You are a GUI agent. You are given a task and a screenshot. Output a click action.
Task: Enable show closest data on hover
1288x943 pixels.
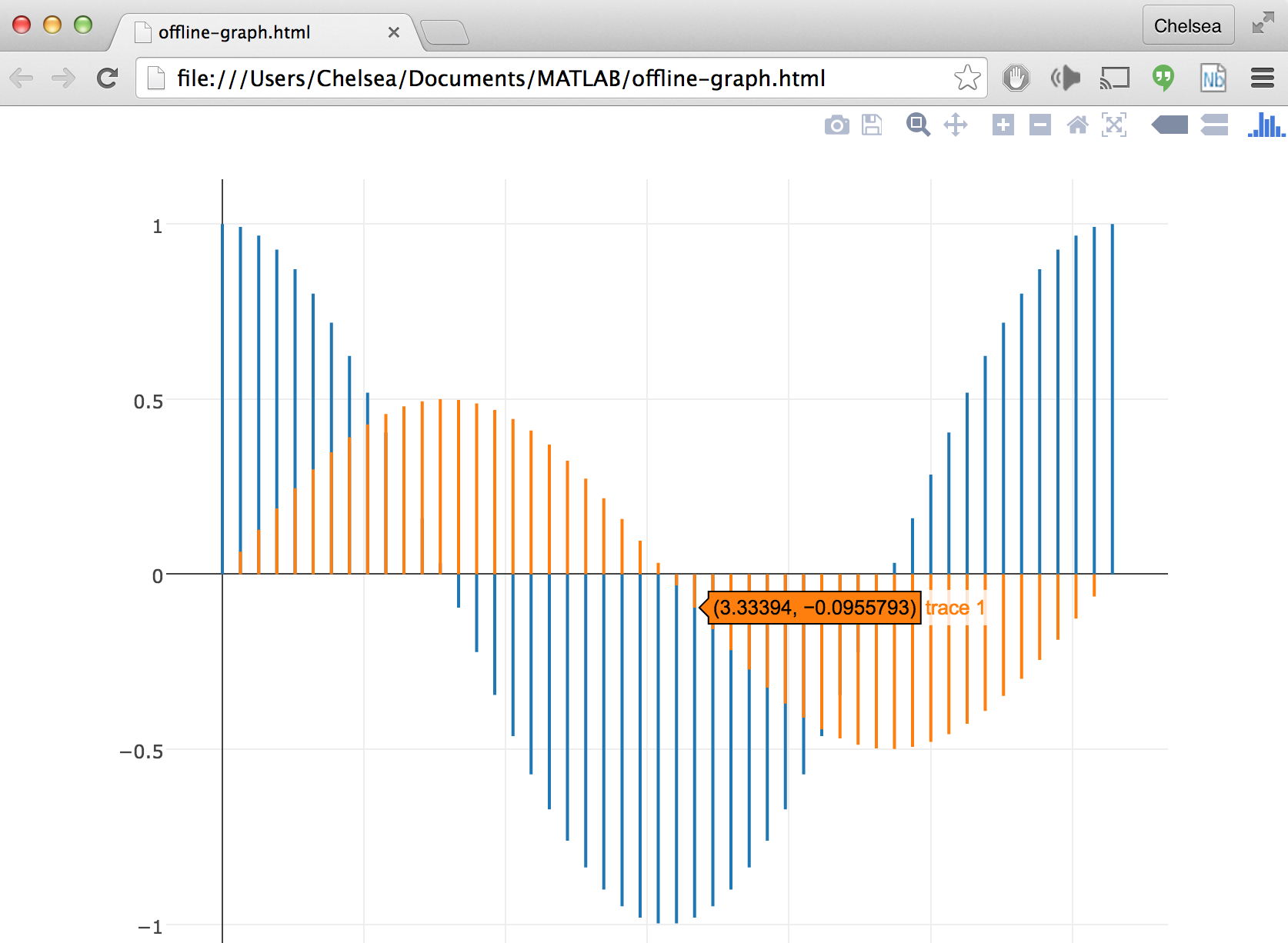pos(1169,125)
